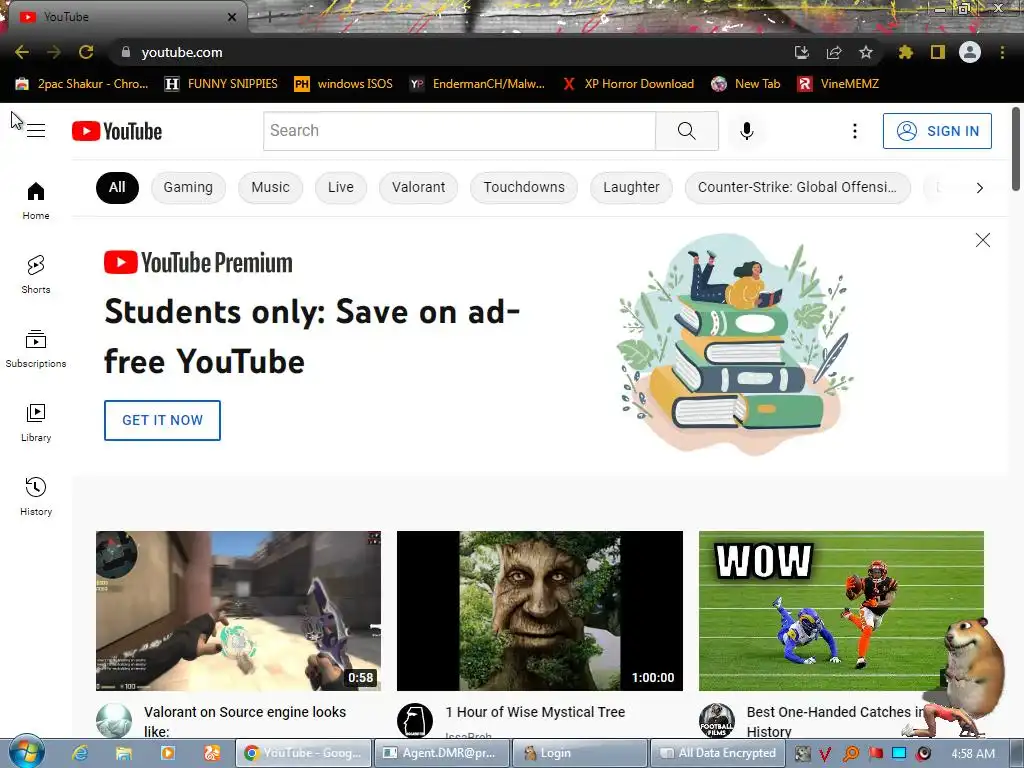Select the Live filter chip
Image resolution: width=1024 pixels, height=768 pixels.
pos(340,187)
